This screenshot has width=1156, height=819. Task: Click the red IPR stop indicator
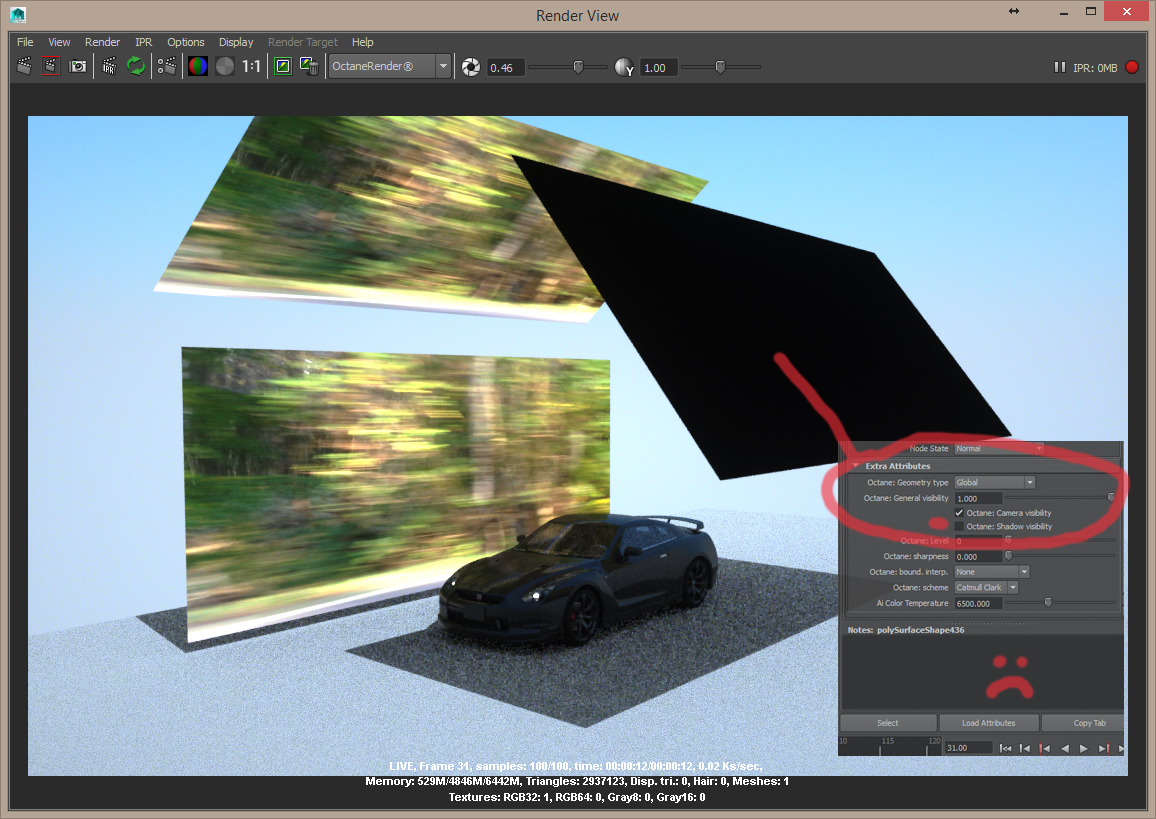pyautogui.click(x=1132, y=67)
